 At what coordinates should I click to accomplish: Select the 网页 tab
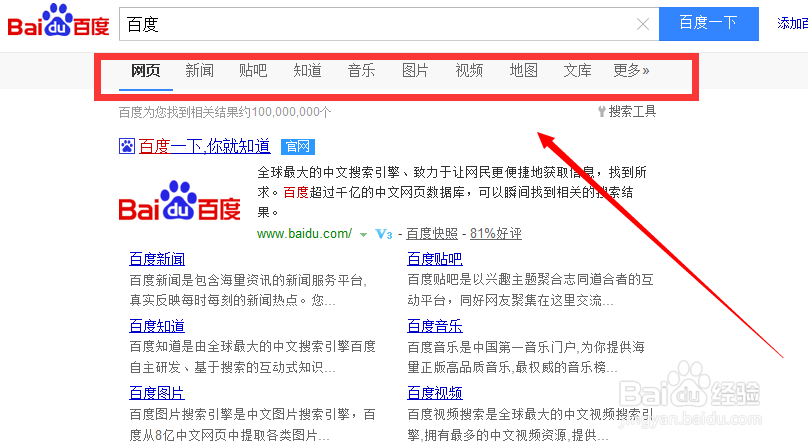(x=145, y=70)
